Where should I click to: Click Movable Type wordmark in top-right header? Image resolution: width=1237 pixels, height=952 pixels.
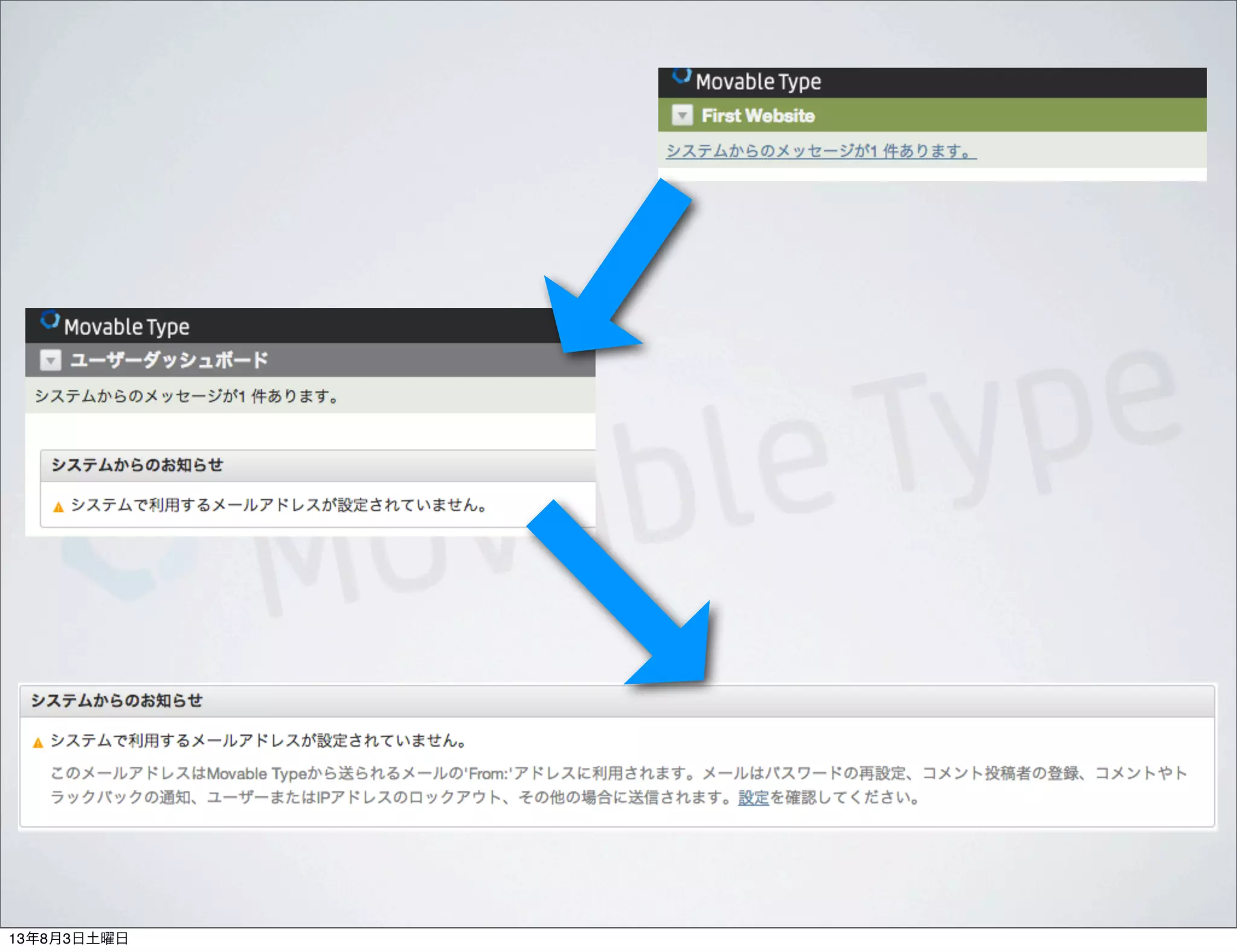[758, 82]
